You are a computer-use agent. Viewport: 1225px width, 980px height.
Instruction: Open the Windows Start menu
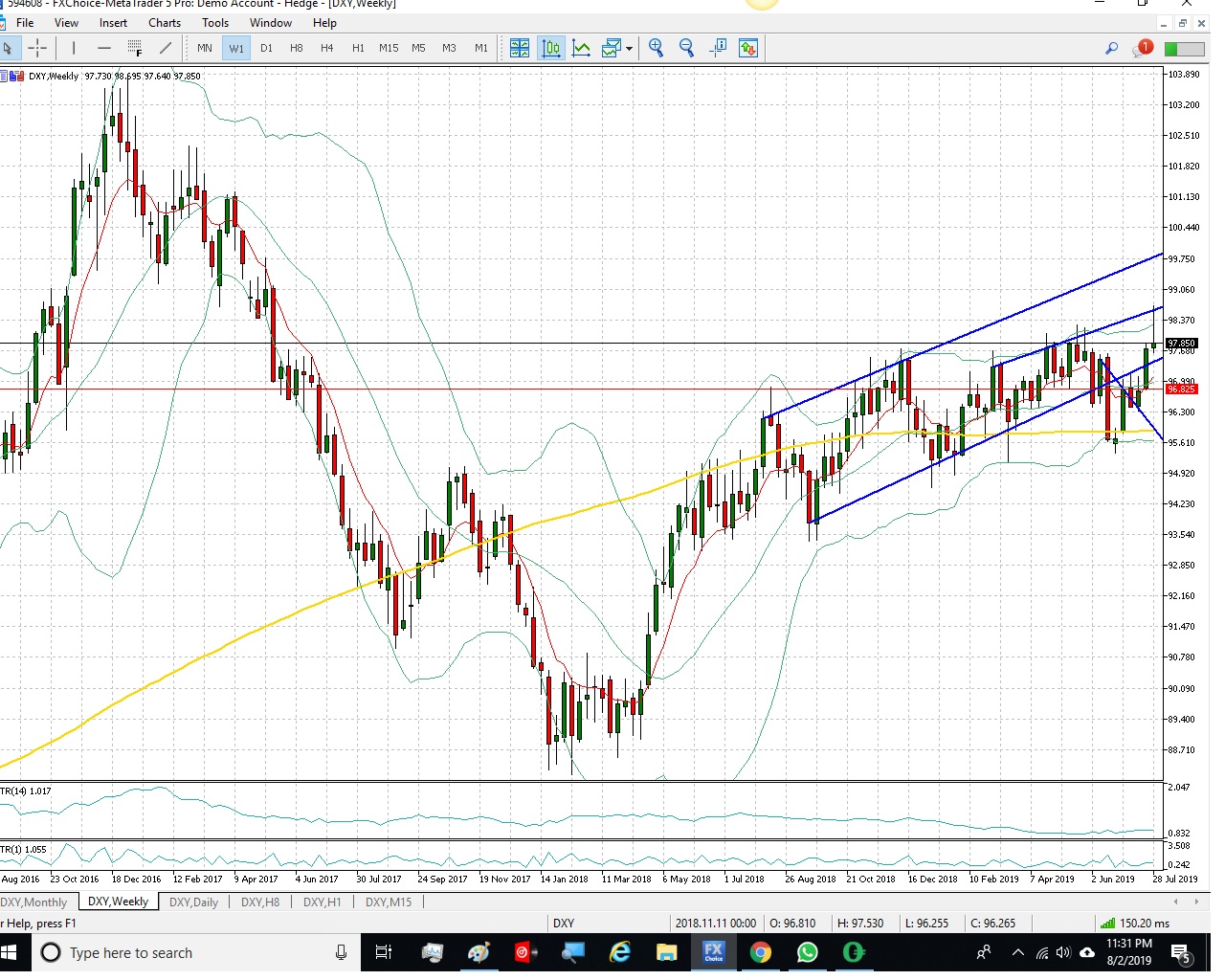pos(11,952)
